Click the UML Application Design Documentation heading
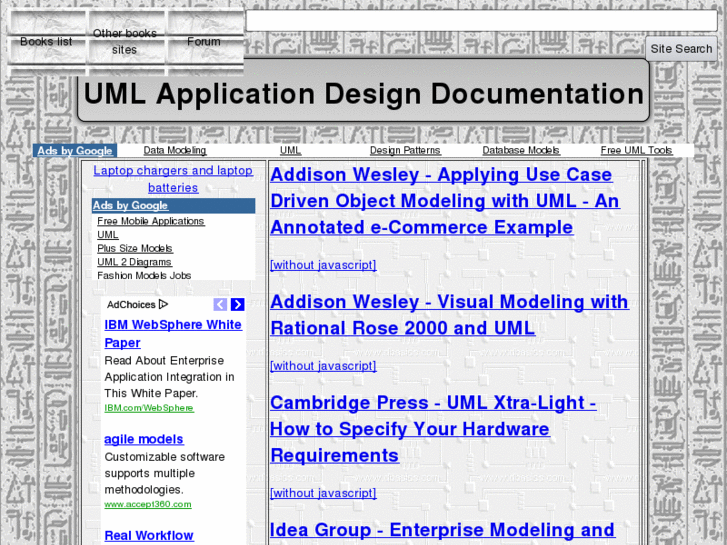This screenshot has height=545, width=727. pyautogui.click(x=364, y=93)
